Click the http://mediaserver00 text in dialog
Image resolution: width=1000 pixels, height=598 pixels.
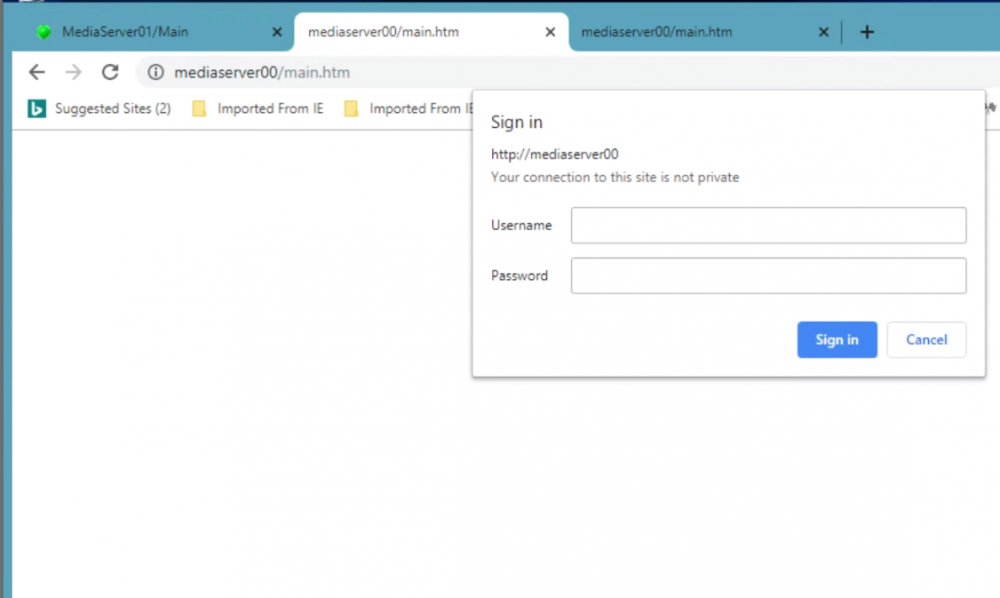point(554,154)
